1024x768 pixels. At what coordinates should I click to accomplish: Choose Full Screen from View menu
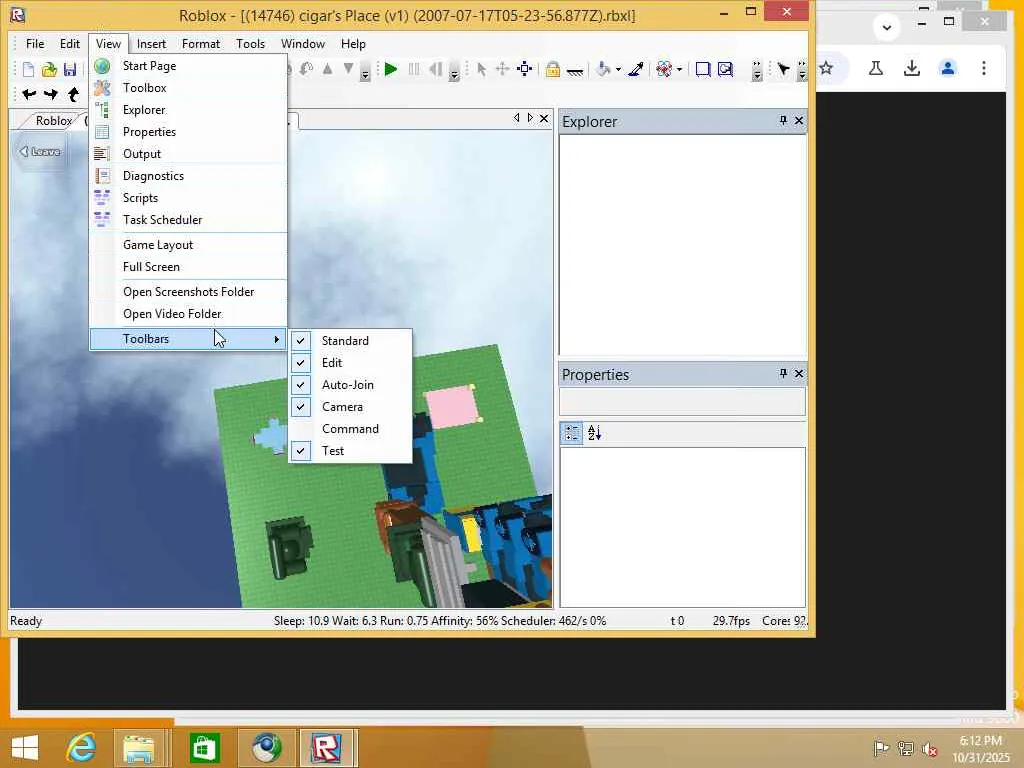point(188,266)
